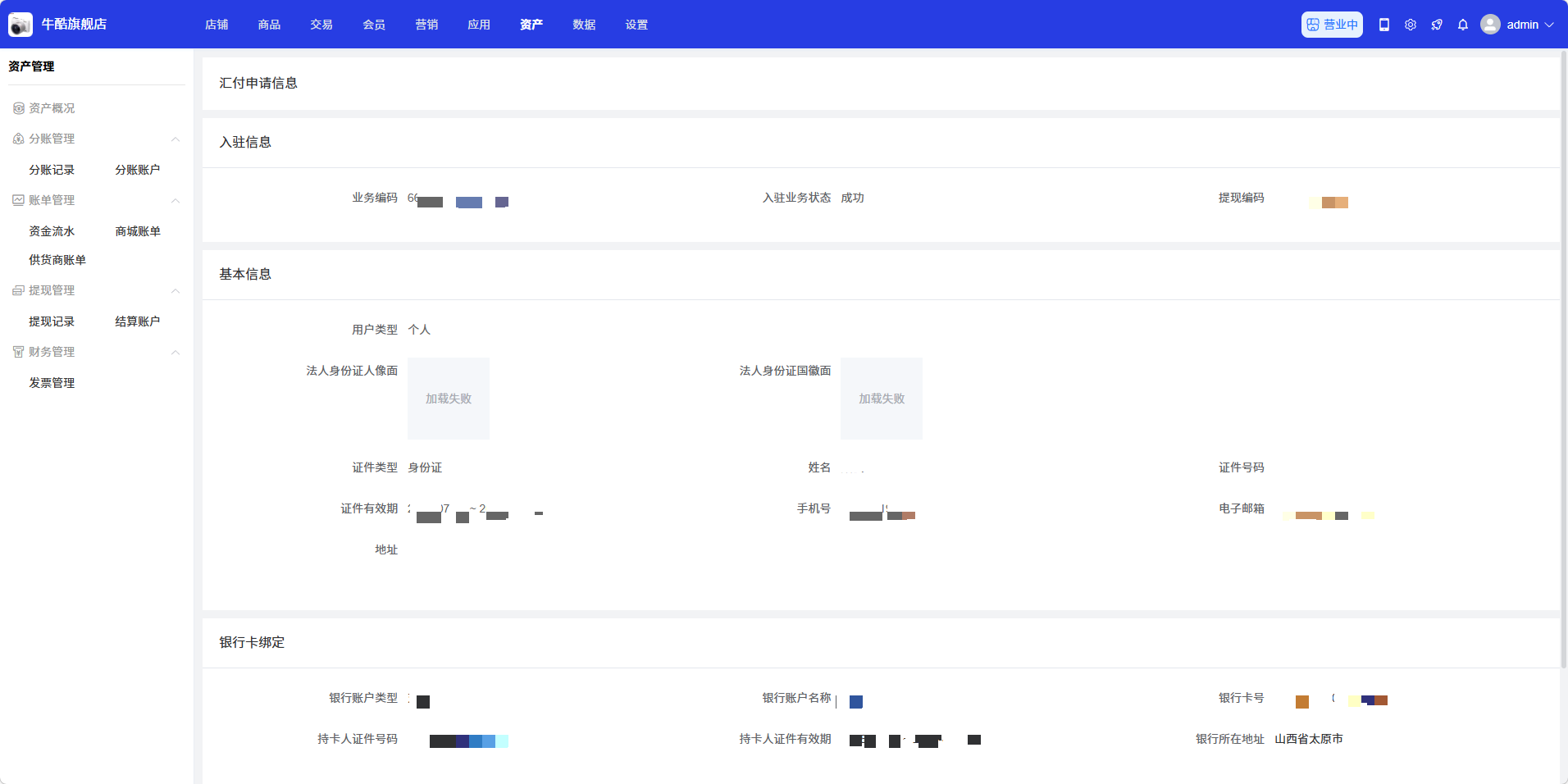Click the 山西省太原市 bank address value

[x=1309, y=739]
